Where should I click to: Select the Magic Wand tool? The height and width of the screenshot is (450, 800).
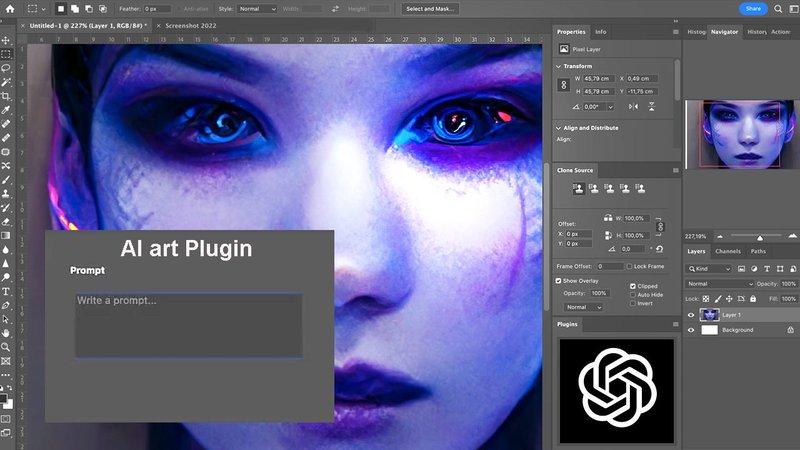tap(6, 82)
